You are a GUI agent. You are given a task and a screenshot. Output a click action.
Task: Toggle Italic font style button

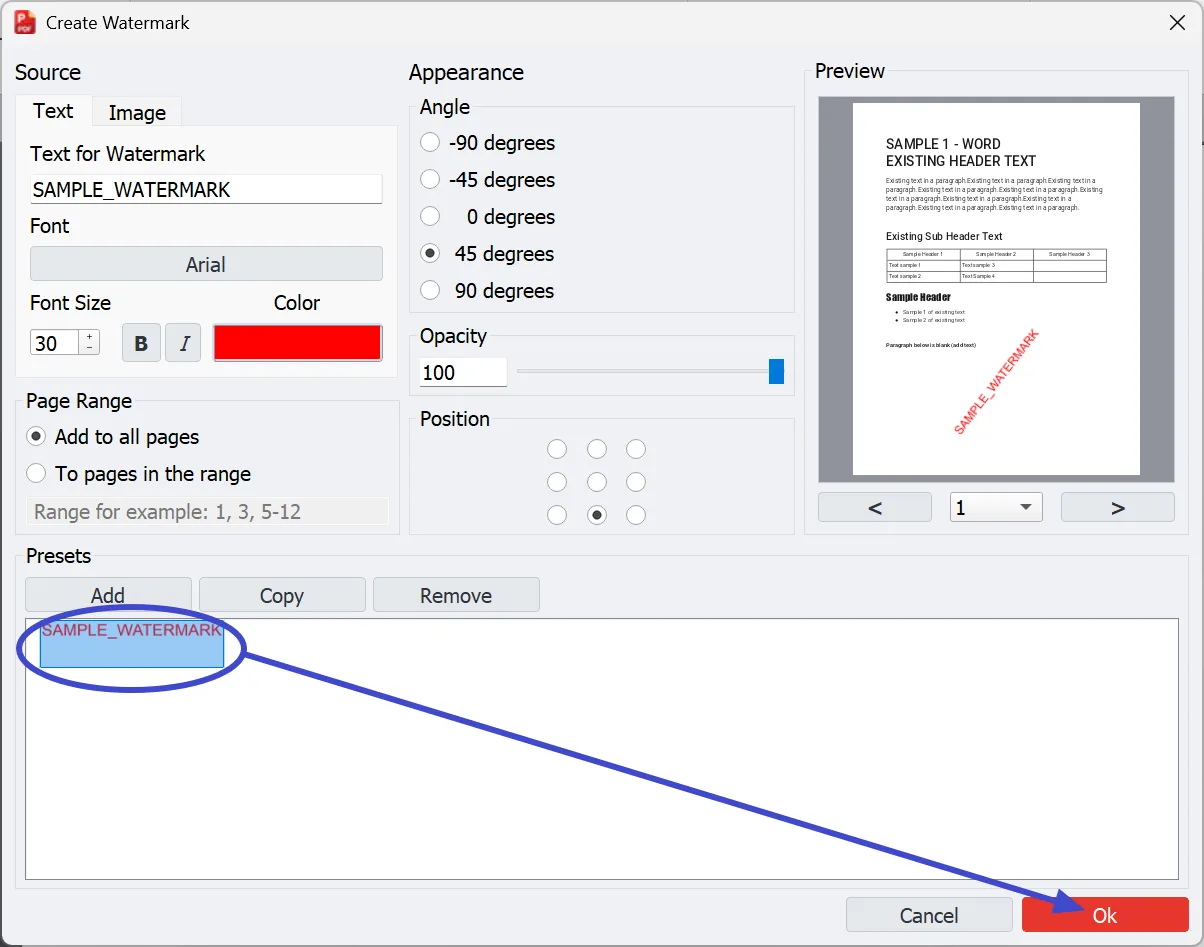pos(183,343)
